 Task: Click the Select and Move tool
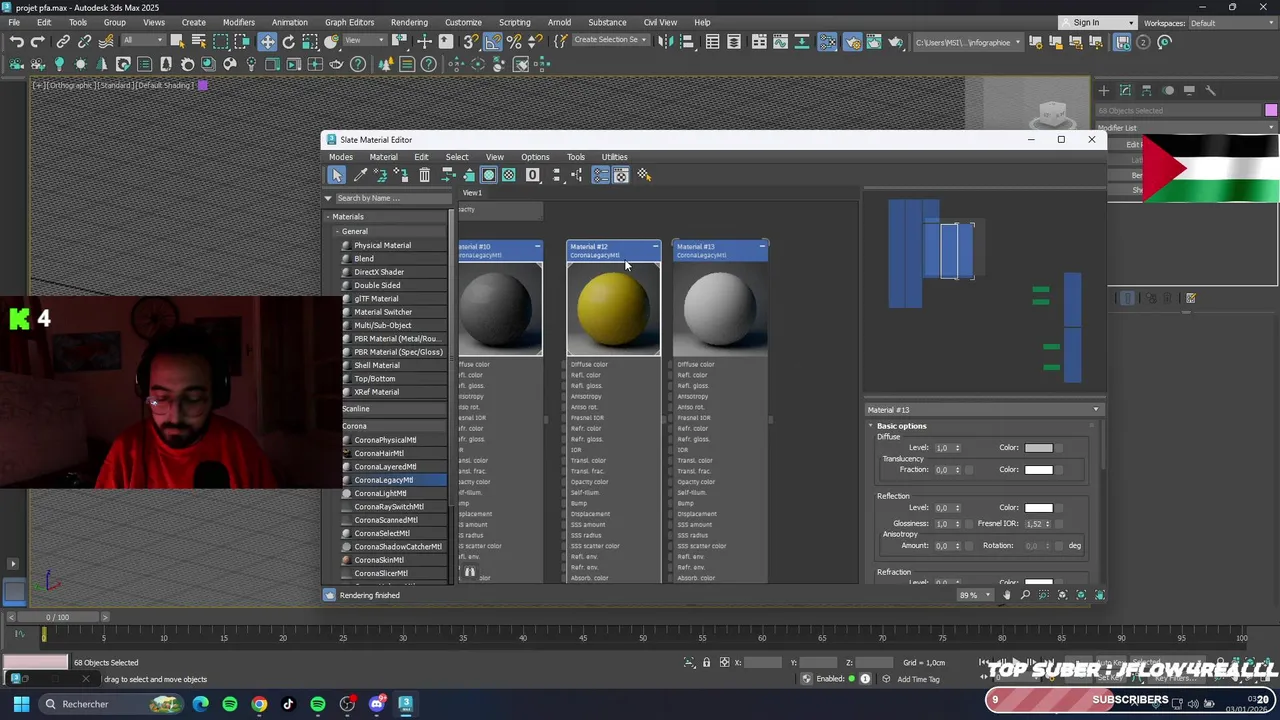(267, 42)
